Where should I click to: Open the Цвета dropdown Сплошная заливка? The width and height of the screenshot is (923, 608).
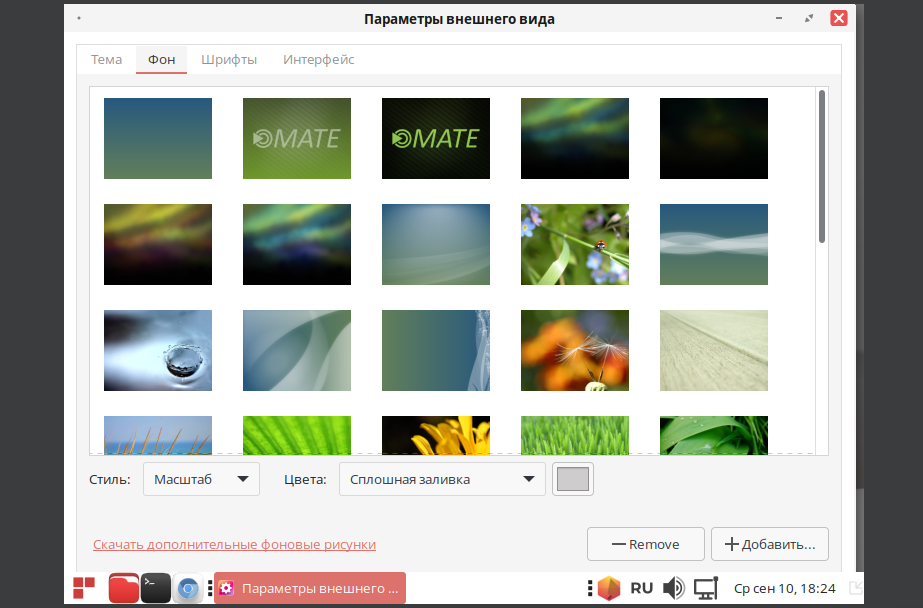click(x=442, y=479)
